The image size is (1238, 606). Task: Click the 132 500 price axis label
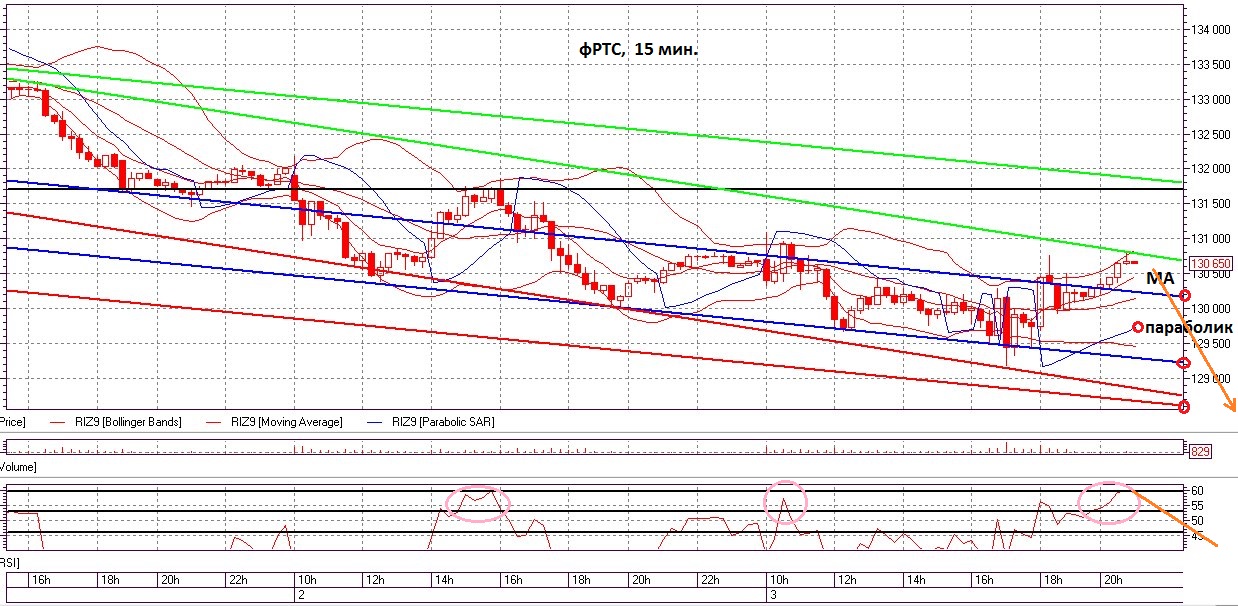coord(1210,135)
